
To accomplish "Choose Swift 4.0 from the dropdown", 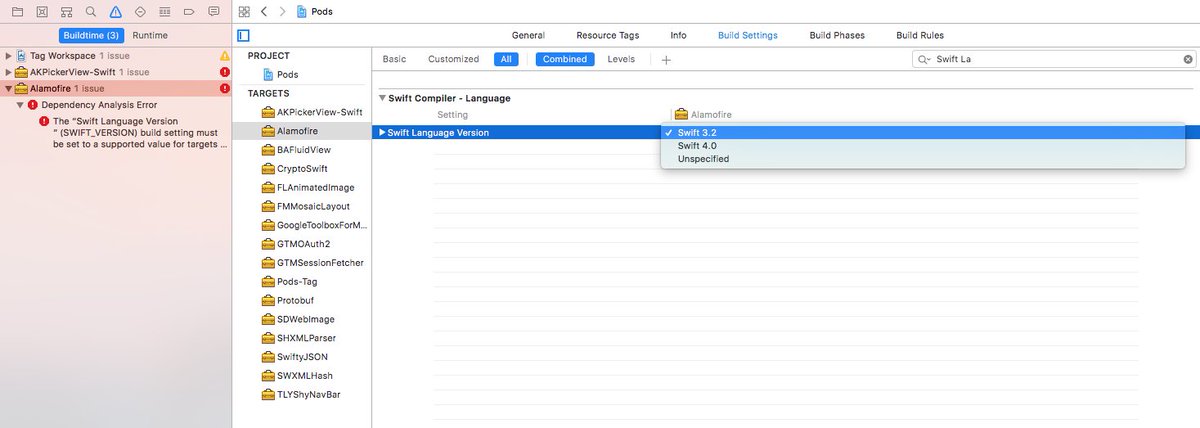I will pyautogui.click(x=923, y=145).
